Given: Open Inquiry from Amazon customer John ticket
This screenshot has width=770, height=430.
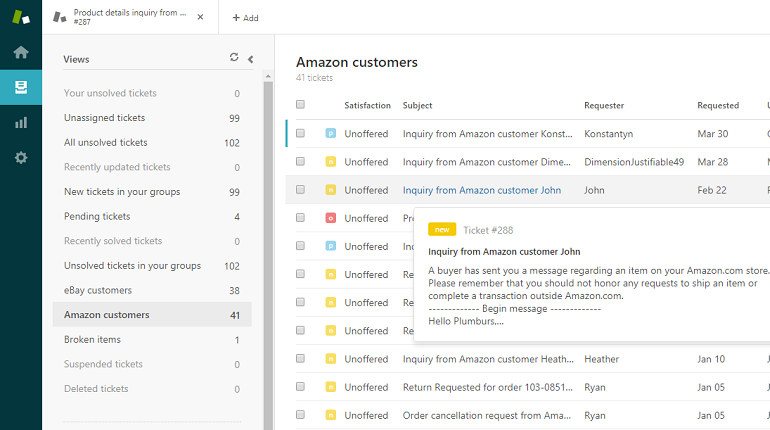Looking at the screenshot, I should pyautogui.click(x=481, y=190).
